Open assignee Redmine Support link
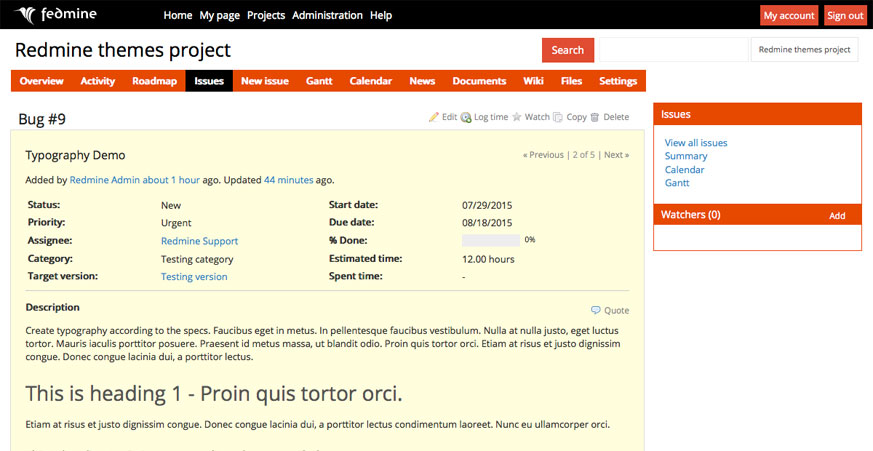 point(199,241)
